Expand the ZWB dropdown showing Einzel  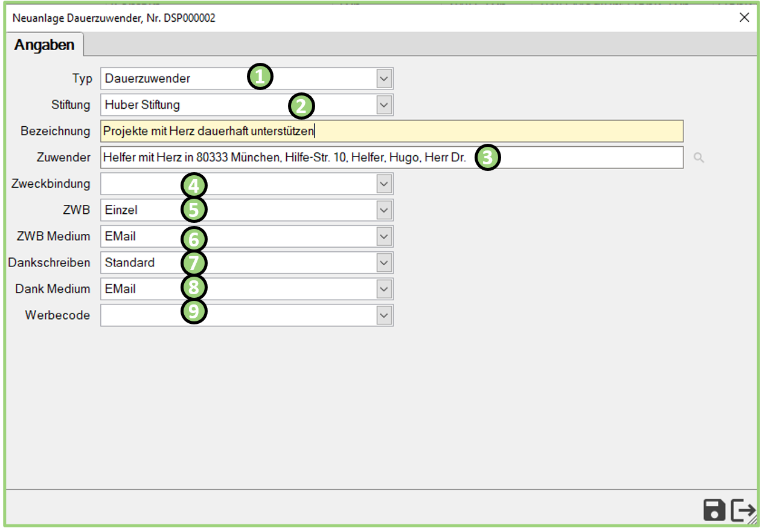point(384,210)
